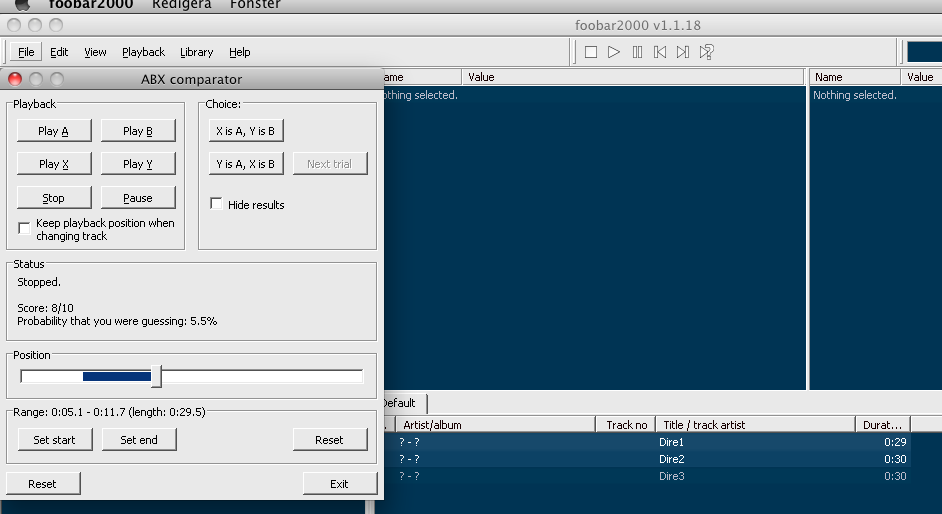Click the Play X button
Image resolution: width=942 pixels, height=514 pixels.
pyautogui.click(x=54, y=164)
